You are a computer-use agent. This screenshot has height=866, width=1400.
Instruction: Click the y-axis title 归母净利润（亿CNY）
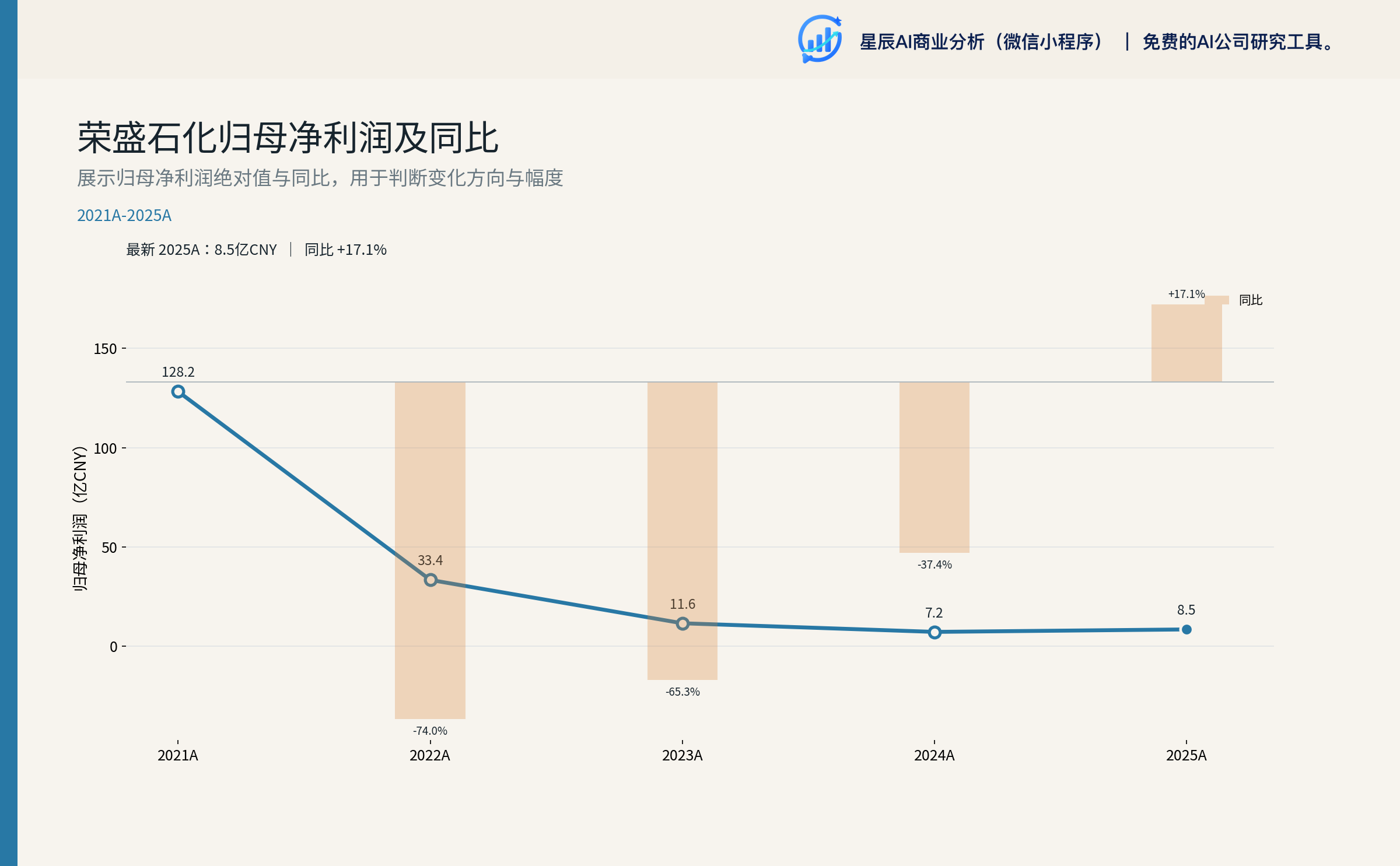(x=80, y=518)
